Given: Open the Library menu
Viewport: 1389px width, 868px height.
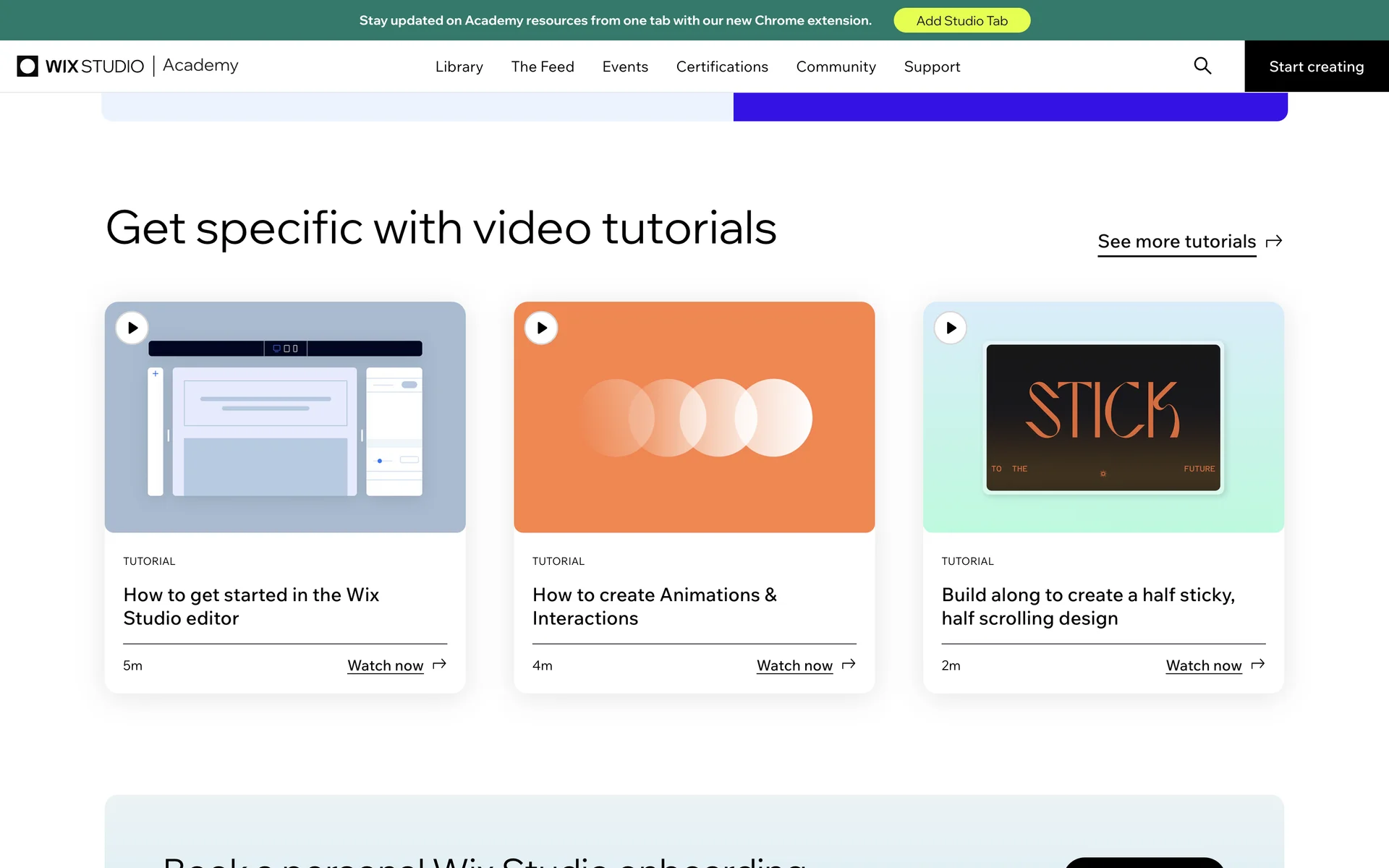Looking at the screenshot, I should [459, 67].
